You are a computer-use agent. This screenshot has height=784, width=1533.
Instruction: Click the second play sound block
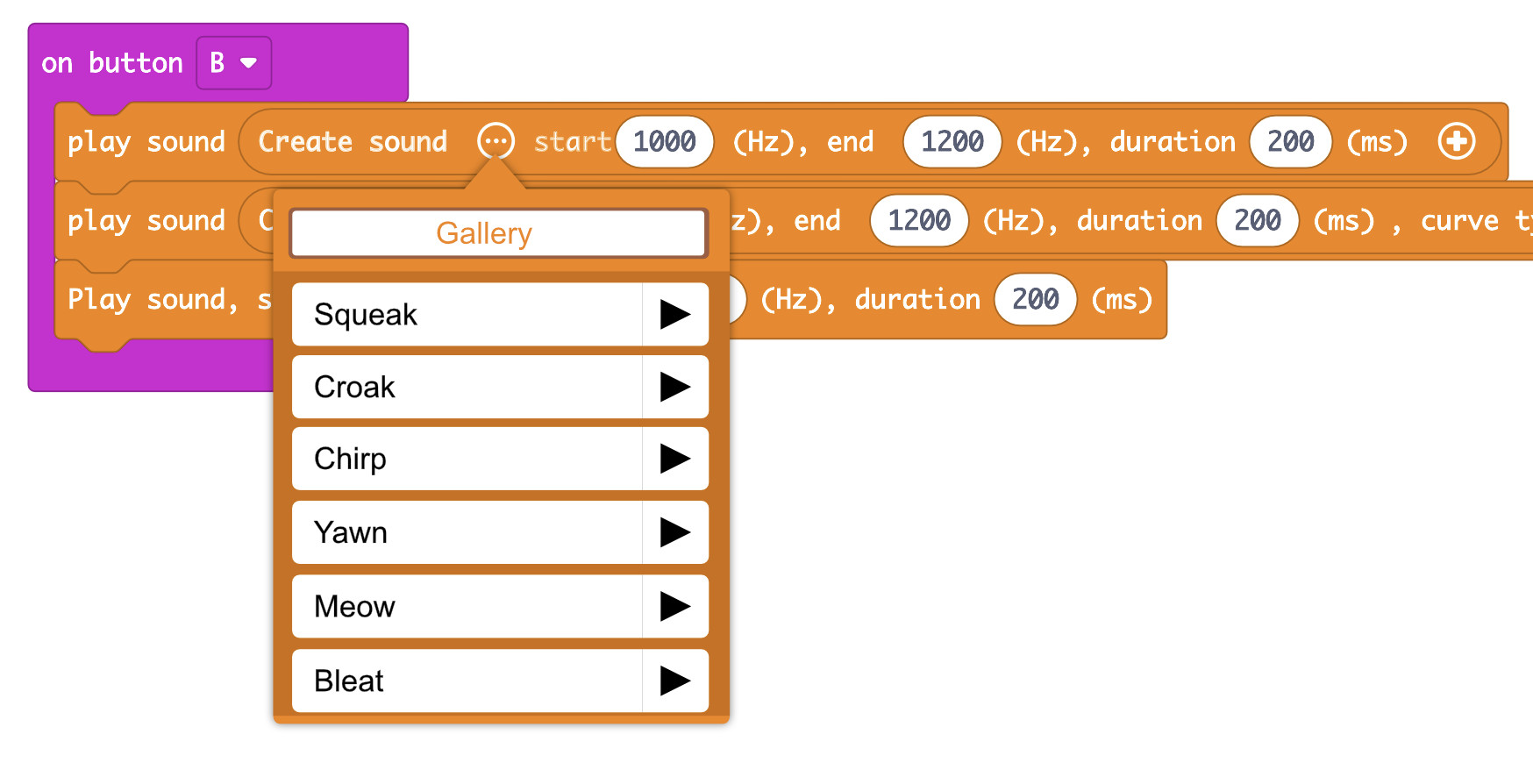[x=145, y=220]
